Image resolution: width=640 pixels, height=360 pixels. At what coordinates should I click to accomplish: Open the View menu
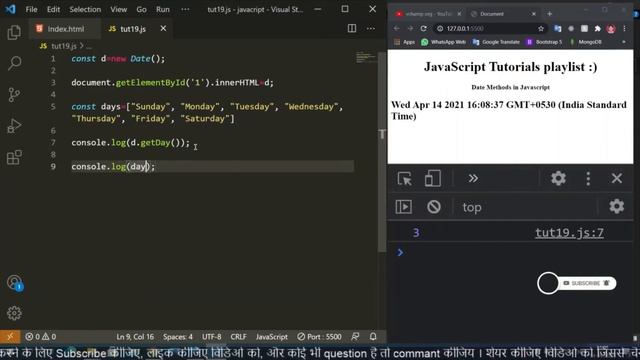tap(118, 9)
